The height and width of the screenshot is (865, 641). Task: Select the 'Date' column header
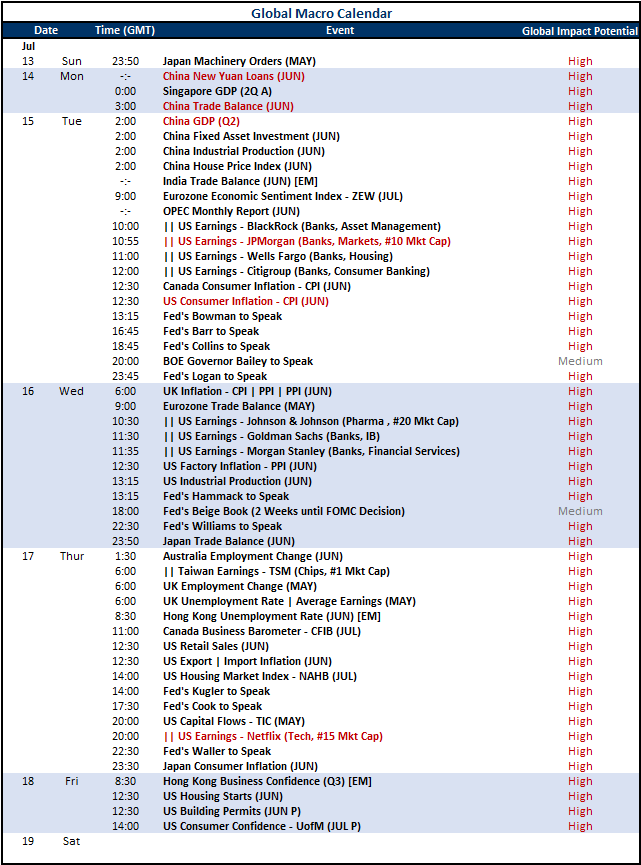[x=46, y=30]
